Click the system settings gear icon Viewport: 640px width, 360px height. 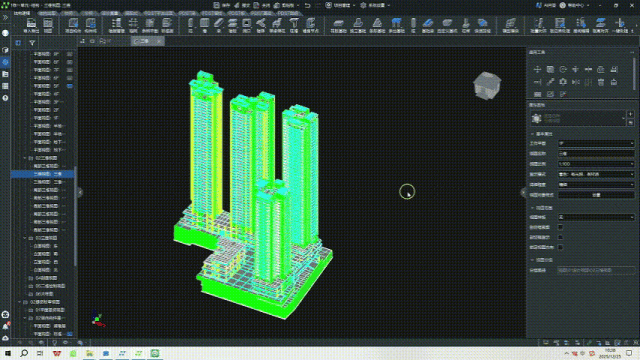363,5
